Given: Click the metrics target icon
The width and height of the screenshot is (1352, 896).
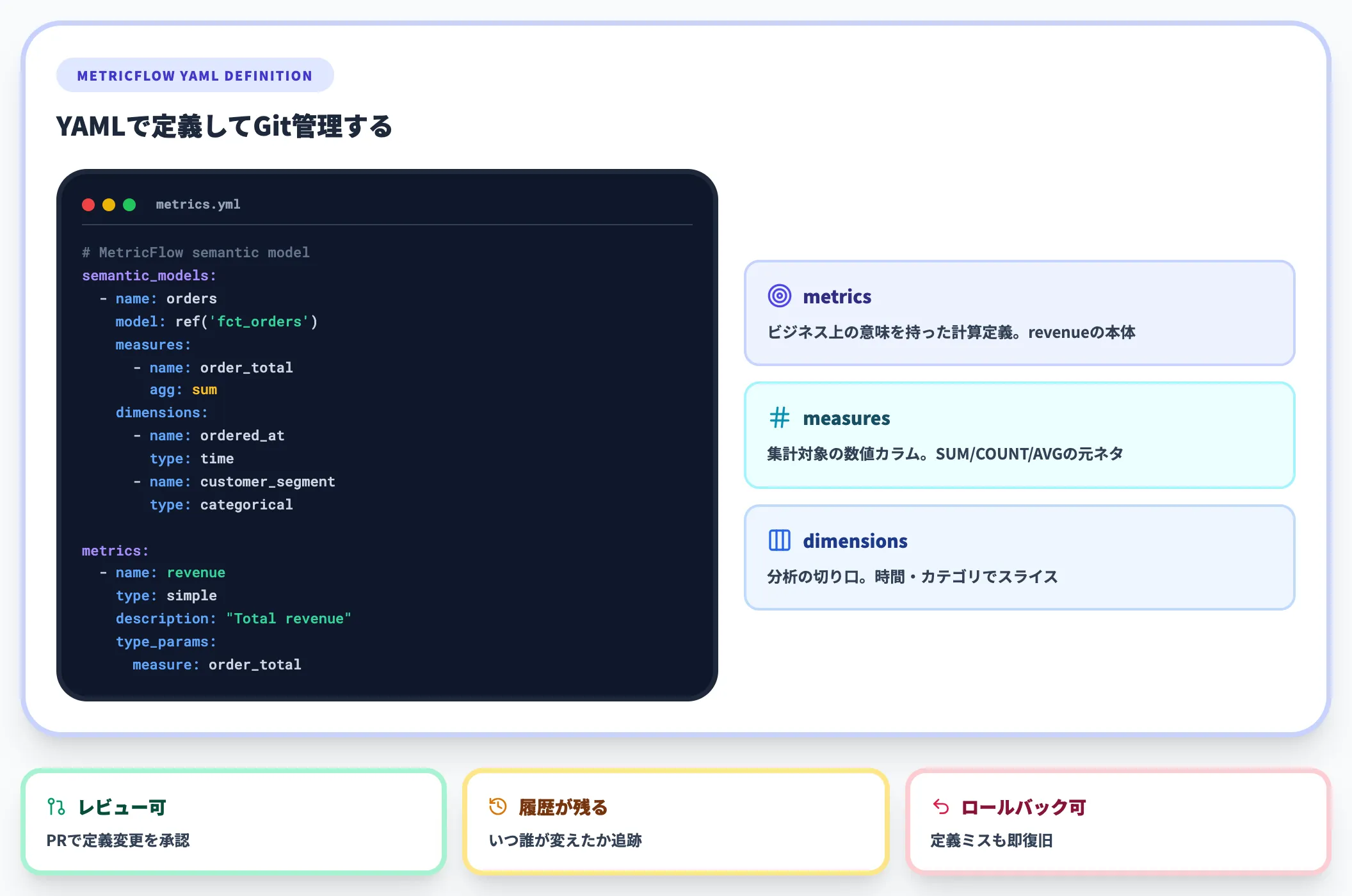Looking at the screenshot, I should 778,296.
